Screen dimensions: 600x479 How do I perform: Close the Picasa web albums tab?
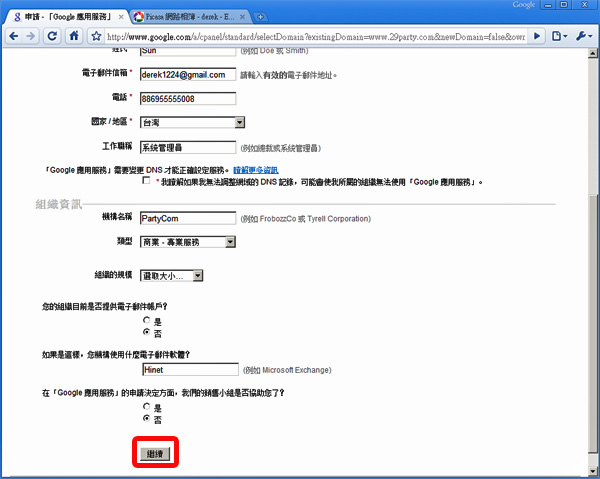[242, 17]
